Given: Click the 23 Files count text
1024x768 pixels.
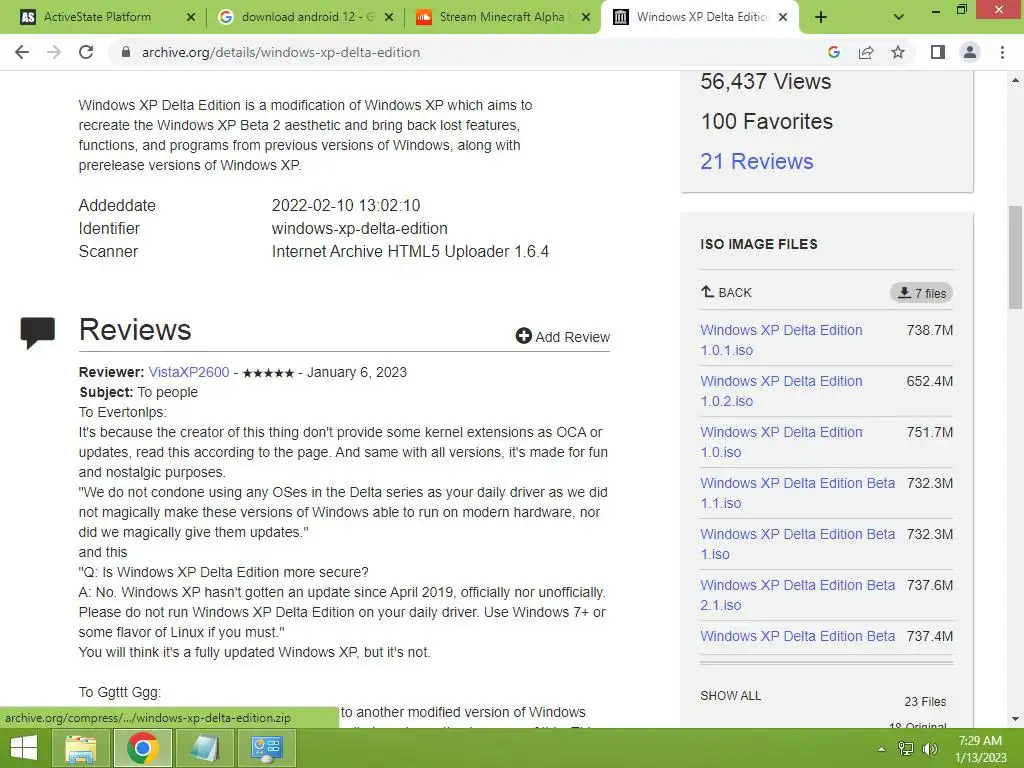Looking at the screenshot, I should 925,701.
